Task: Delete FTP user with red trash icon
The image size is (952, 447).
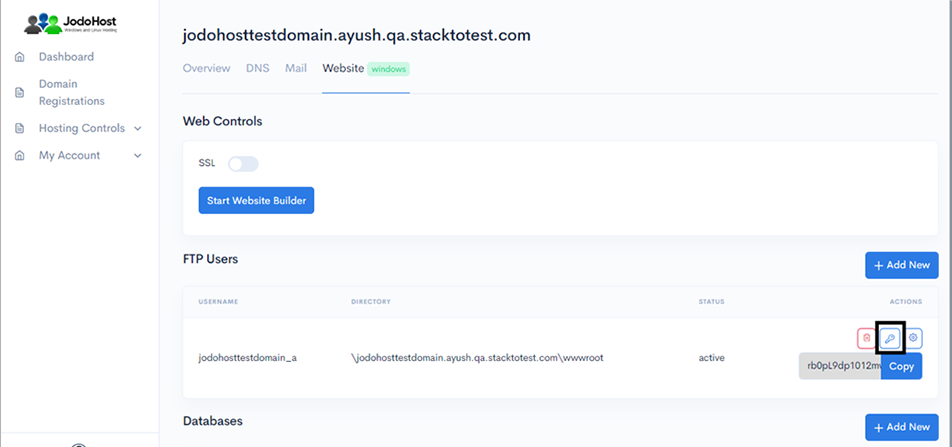Action: point(866,338)
